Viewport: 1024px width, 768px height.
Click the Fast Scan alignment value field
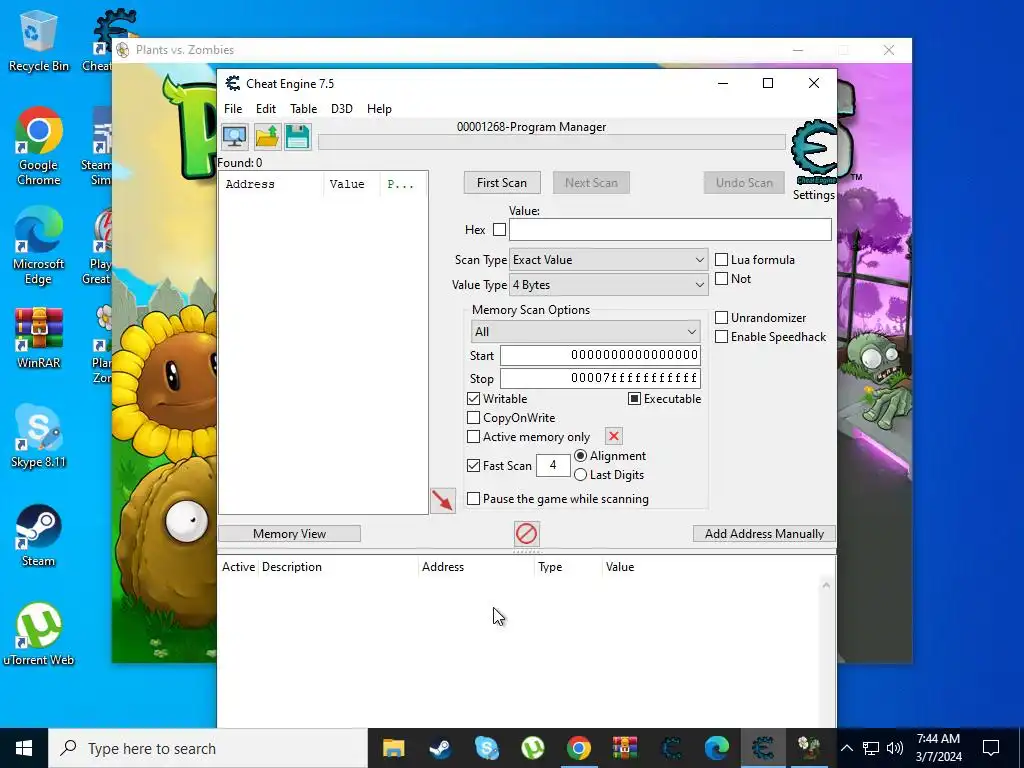point(553,465)
